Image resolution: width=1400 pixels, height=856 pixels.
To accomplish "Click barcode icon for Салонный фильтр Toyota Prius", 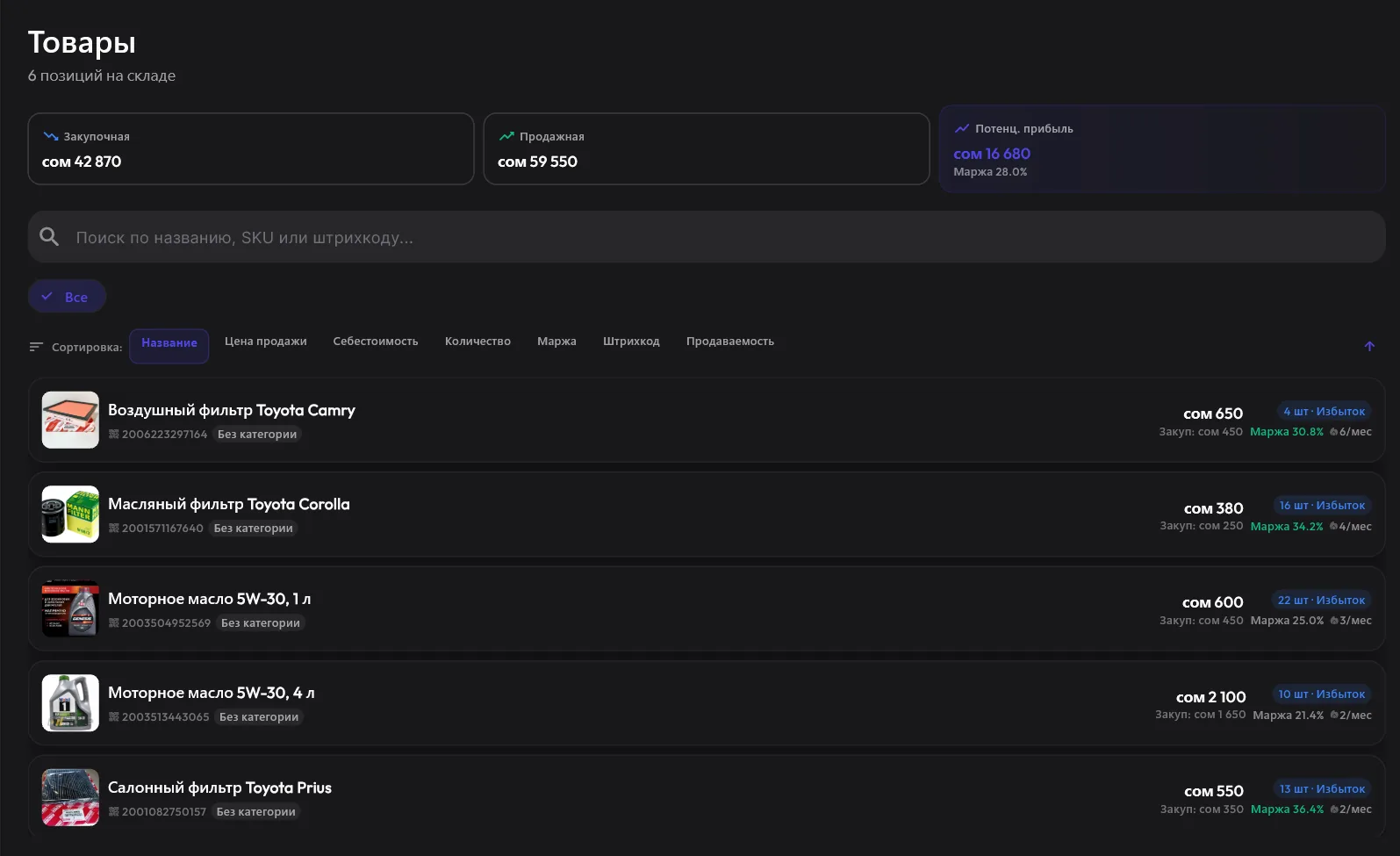I will (113, 812).
